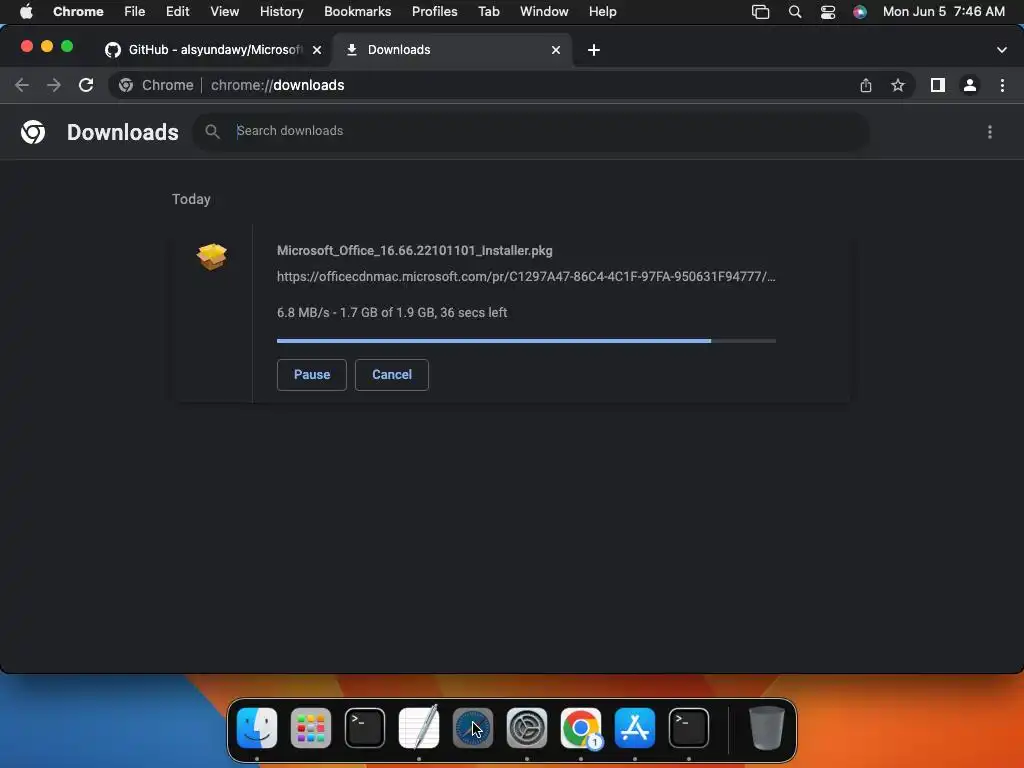Click the screen mirroring menu bar icon
The width and height of the screenshot is (1024, 768).
click(760, 12)
